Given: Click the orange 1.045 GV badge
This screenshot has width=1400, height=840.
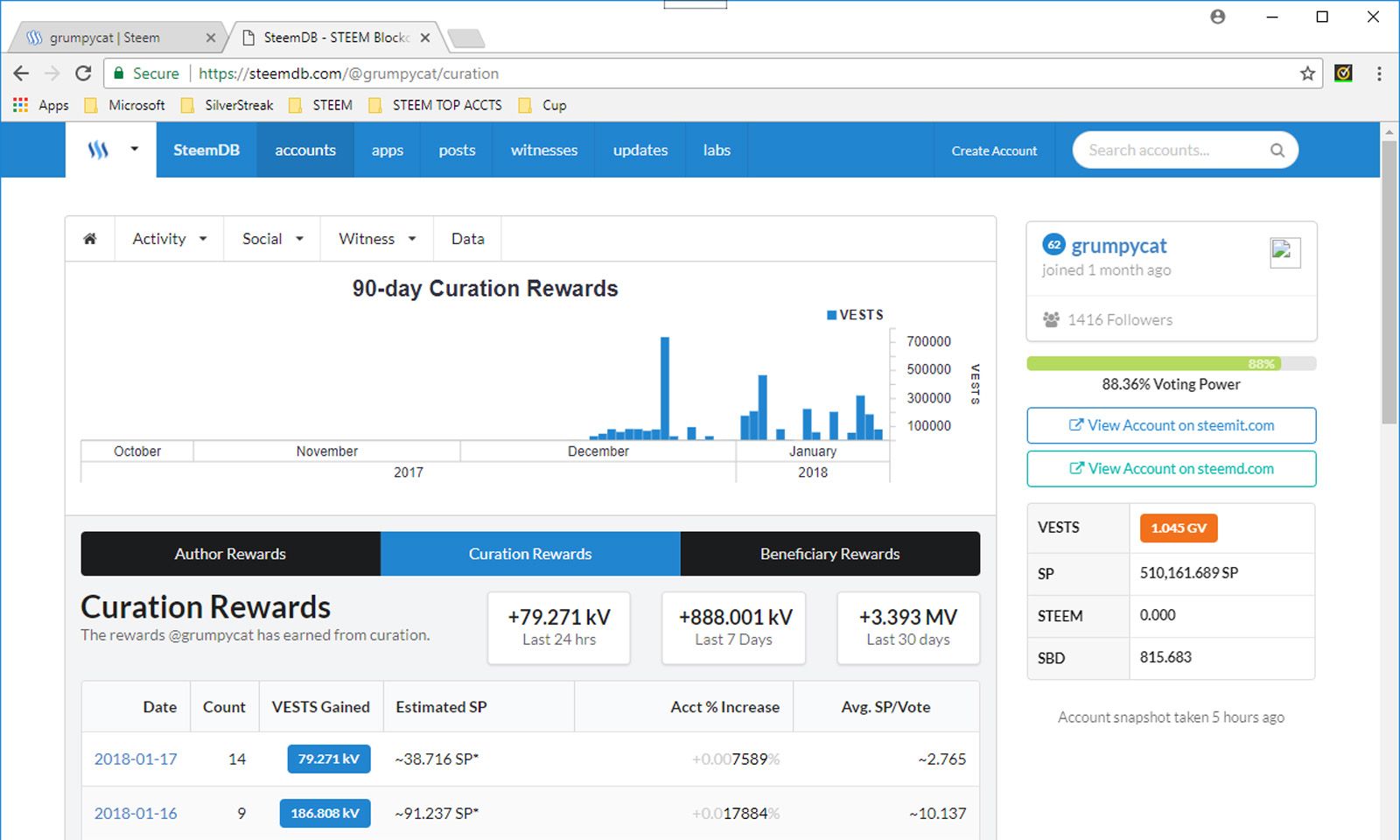Looking at the screenshot, I should pos(1178,528).
